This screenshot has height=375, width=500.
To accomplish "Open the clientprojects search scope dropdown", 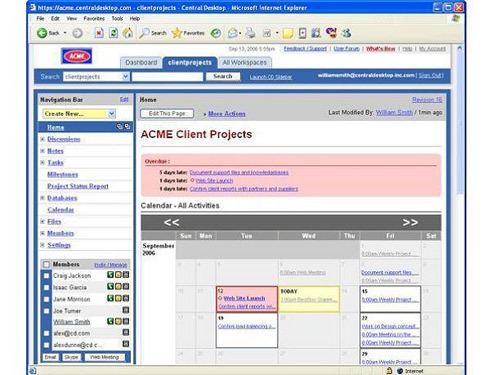I will coord(96,77).
